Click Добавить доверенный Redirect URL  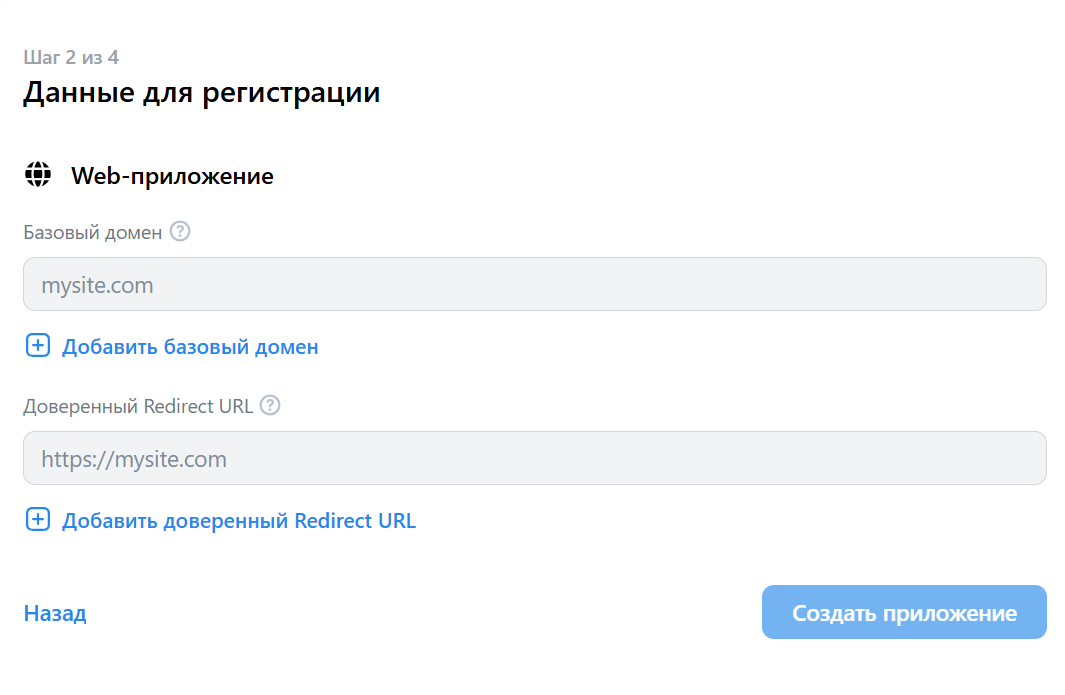(x=239, y=519)
